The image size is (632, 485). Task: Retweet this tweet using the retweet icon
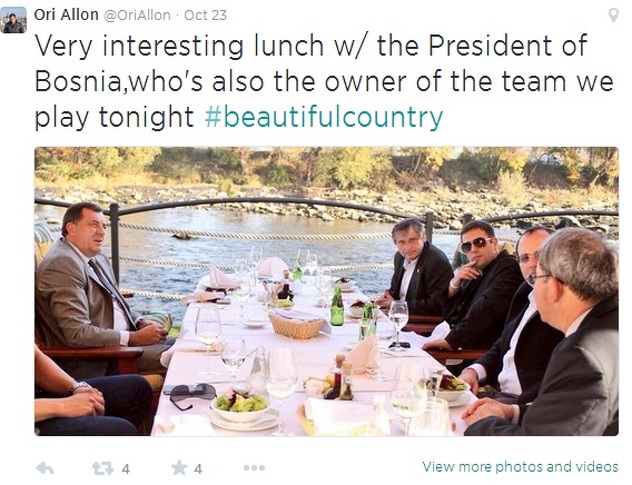click(102, 467)
